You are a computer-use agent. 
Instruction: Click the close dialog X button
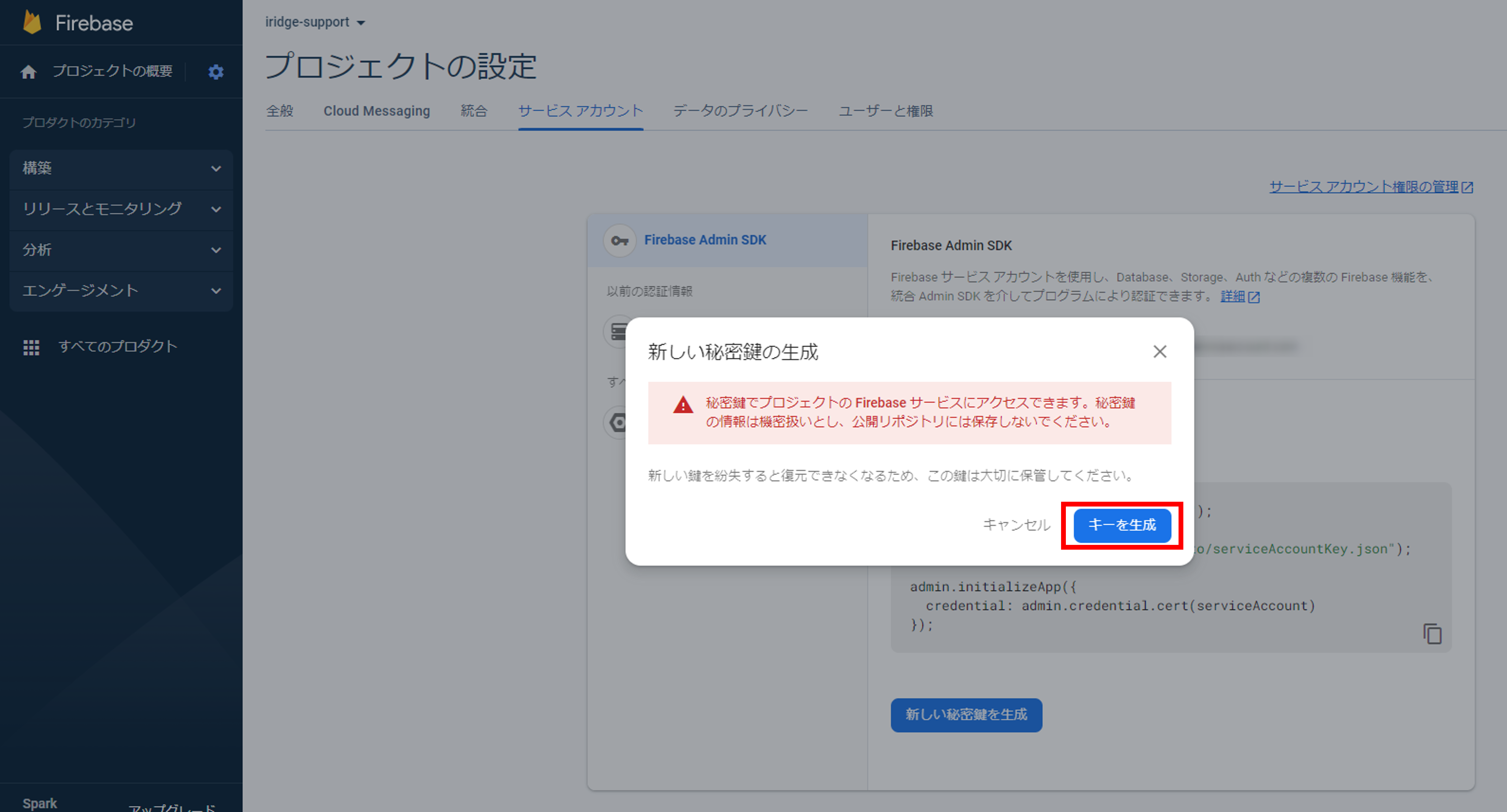[1159, 351]
